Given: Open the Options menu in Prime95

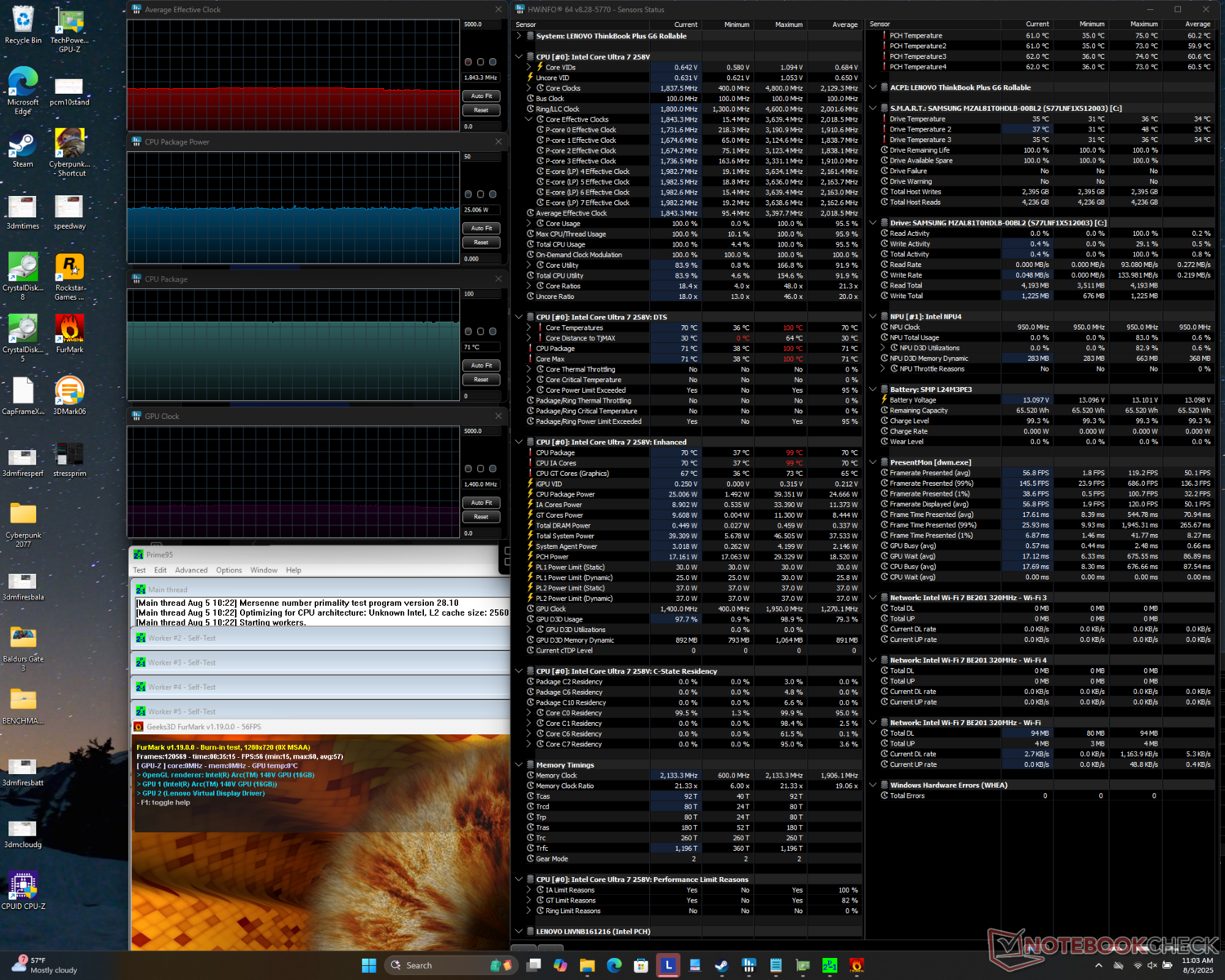Looking at the screenshot, I should tap(229, 570).
